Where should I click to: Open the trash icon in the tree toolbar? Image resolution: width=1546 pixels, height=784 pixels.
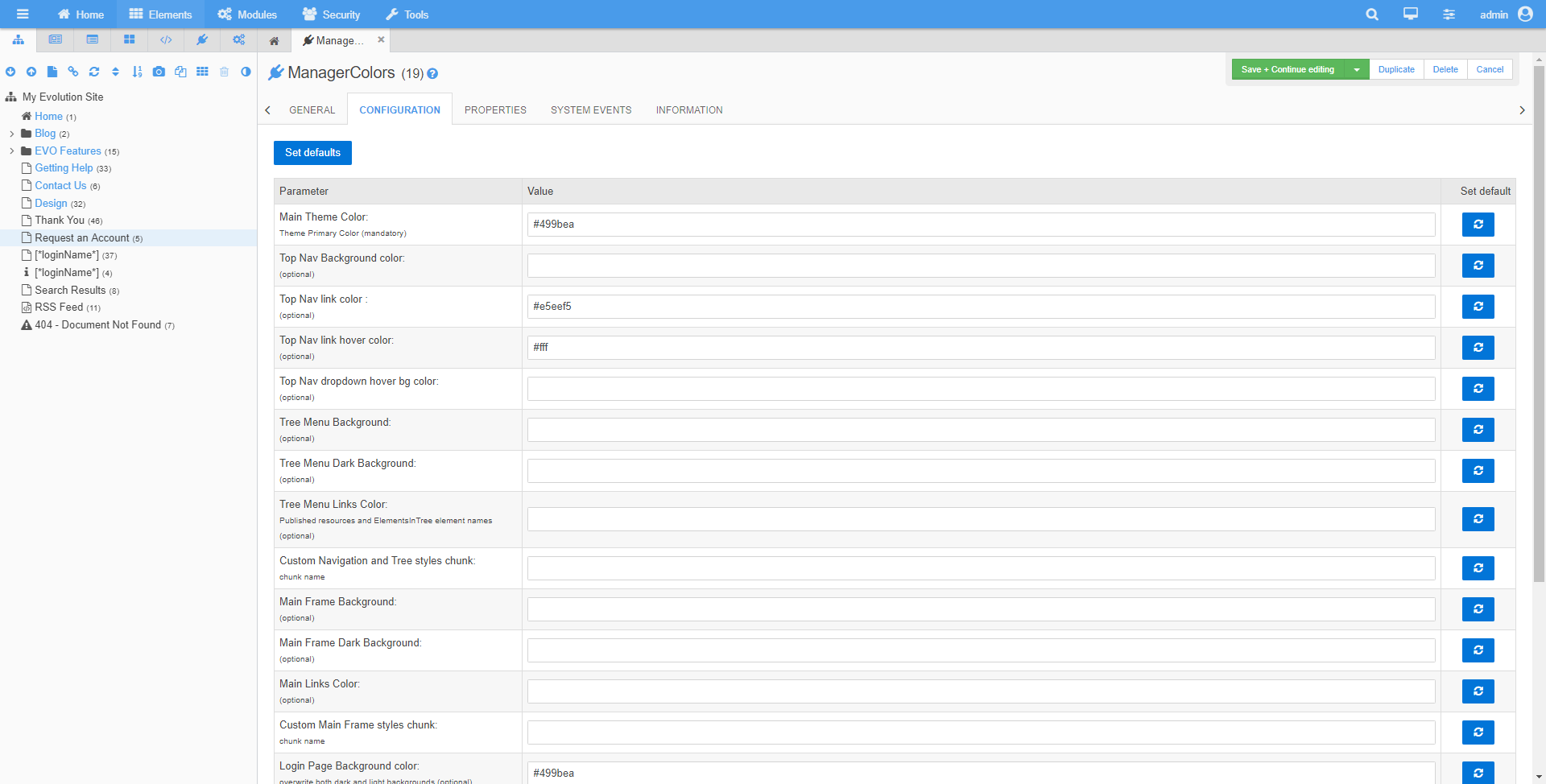click(x=224, y=72)
